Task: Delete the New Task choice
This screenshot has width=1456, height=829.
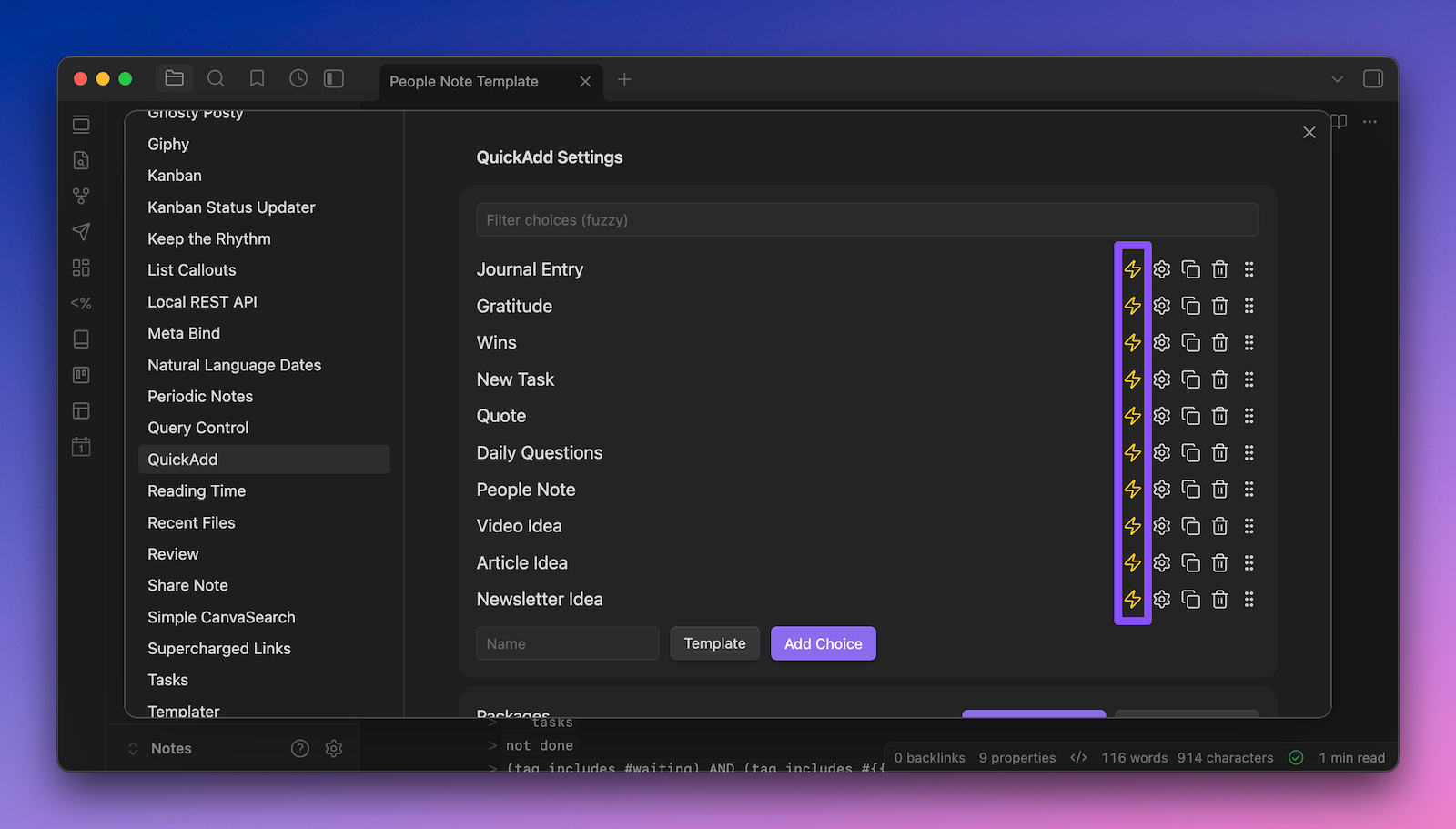Action: [1219, 379]
